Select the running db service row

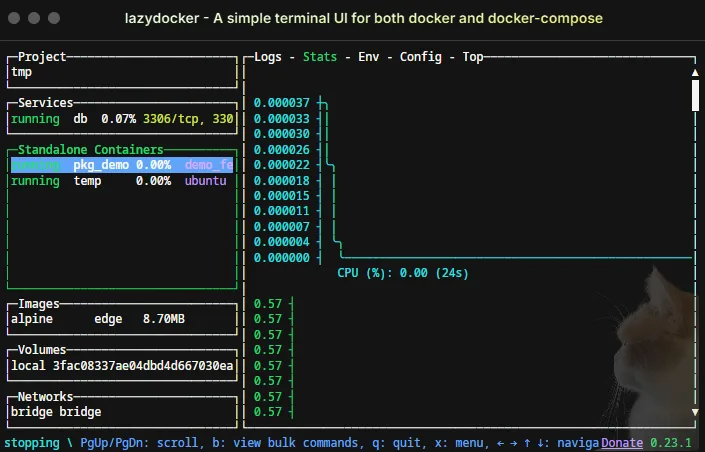click(122, 119)
